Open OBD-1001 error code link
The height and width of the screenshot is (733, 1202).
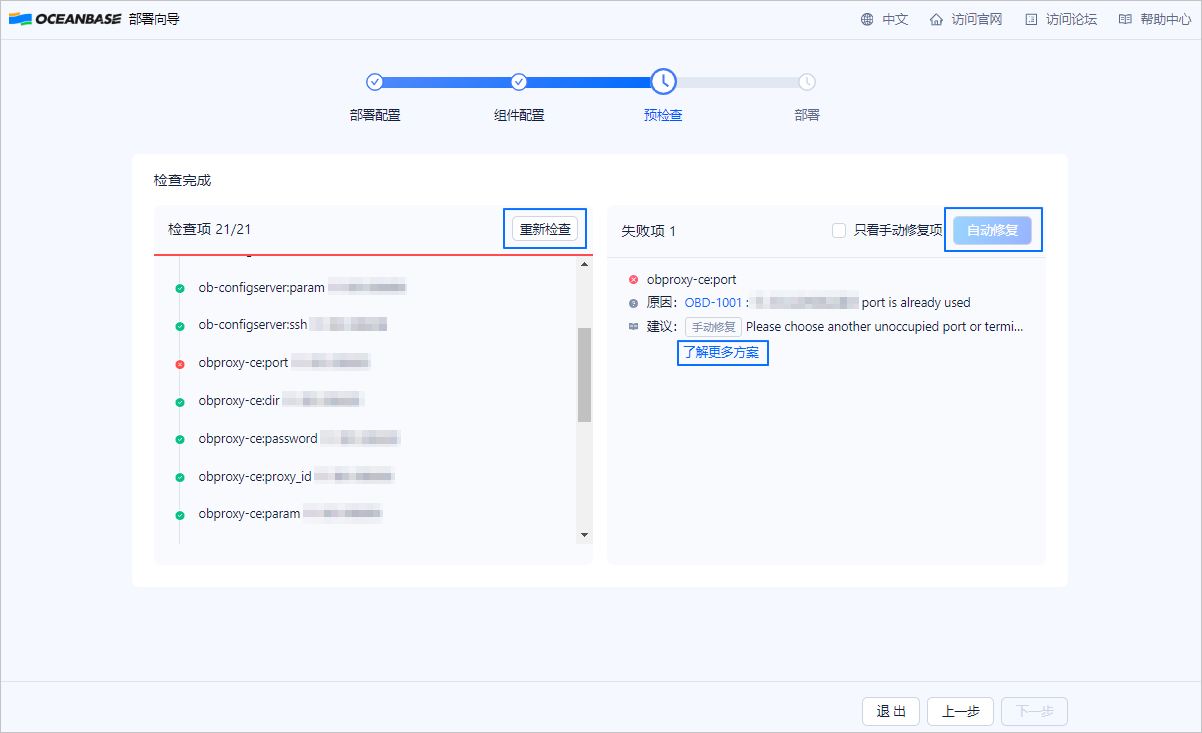click(713, 302)
